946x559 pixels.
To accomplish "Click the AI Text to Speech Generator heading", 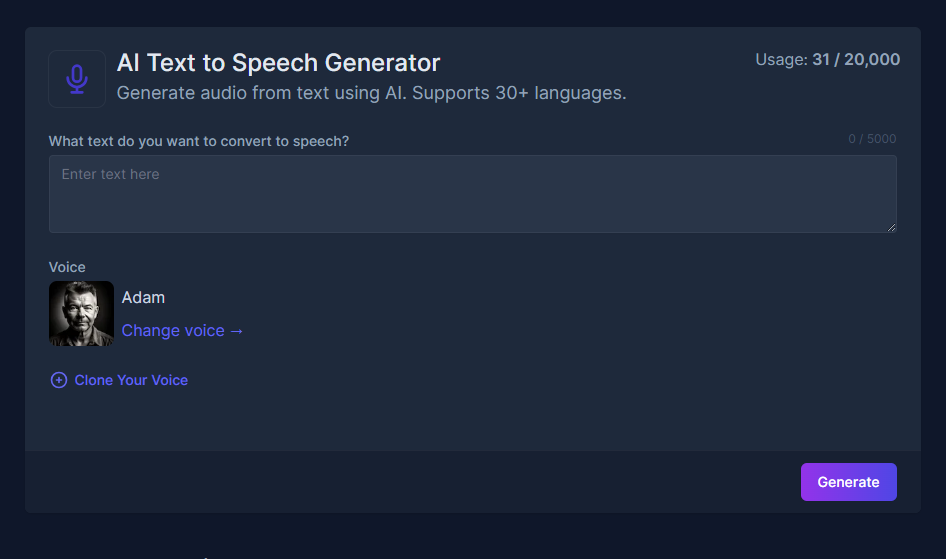I will click(x=278, y=63).
